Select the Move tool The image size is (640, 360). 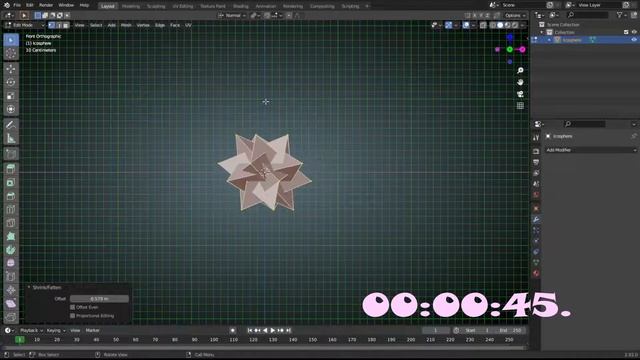point(11,69)
